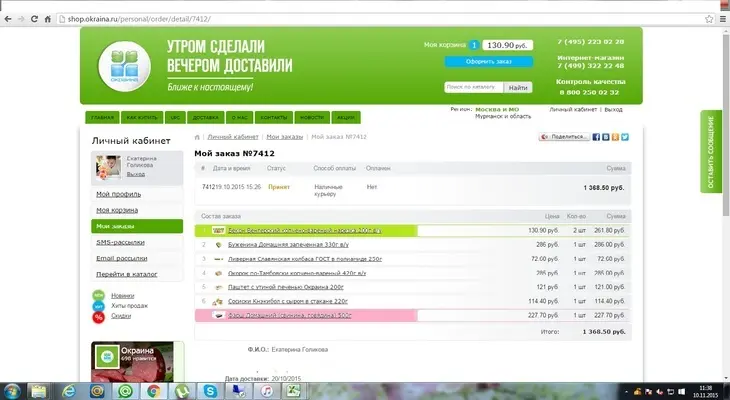Image resolution: width=730 pixels, height=400 pixels.
Task: Open uTorrent from the taskbar
Action: click(182, 391)
